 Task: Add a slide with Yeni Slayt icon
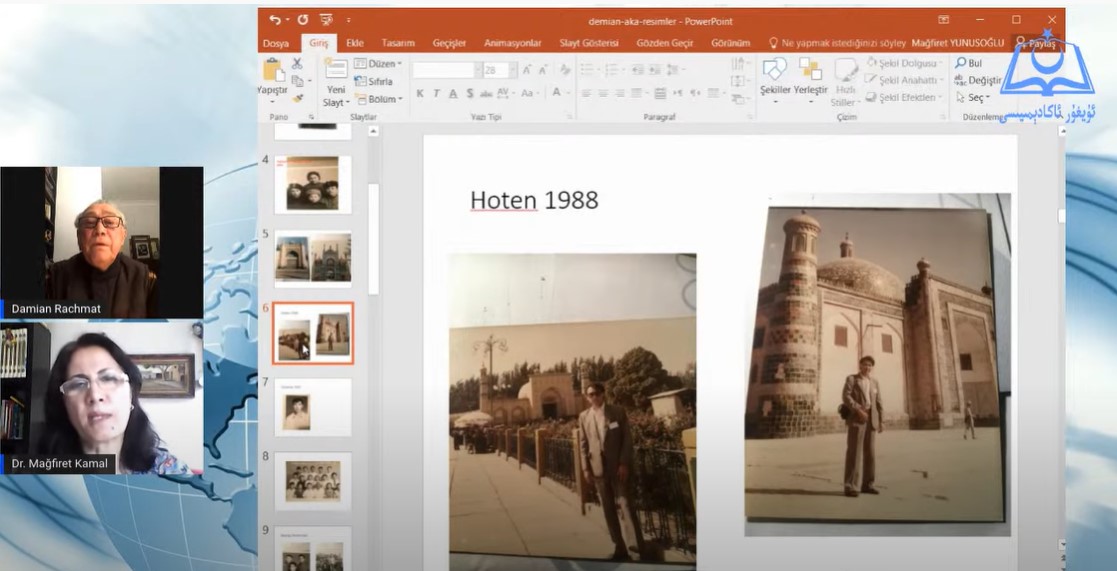point(336,70)
